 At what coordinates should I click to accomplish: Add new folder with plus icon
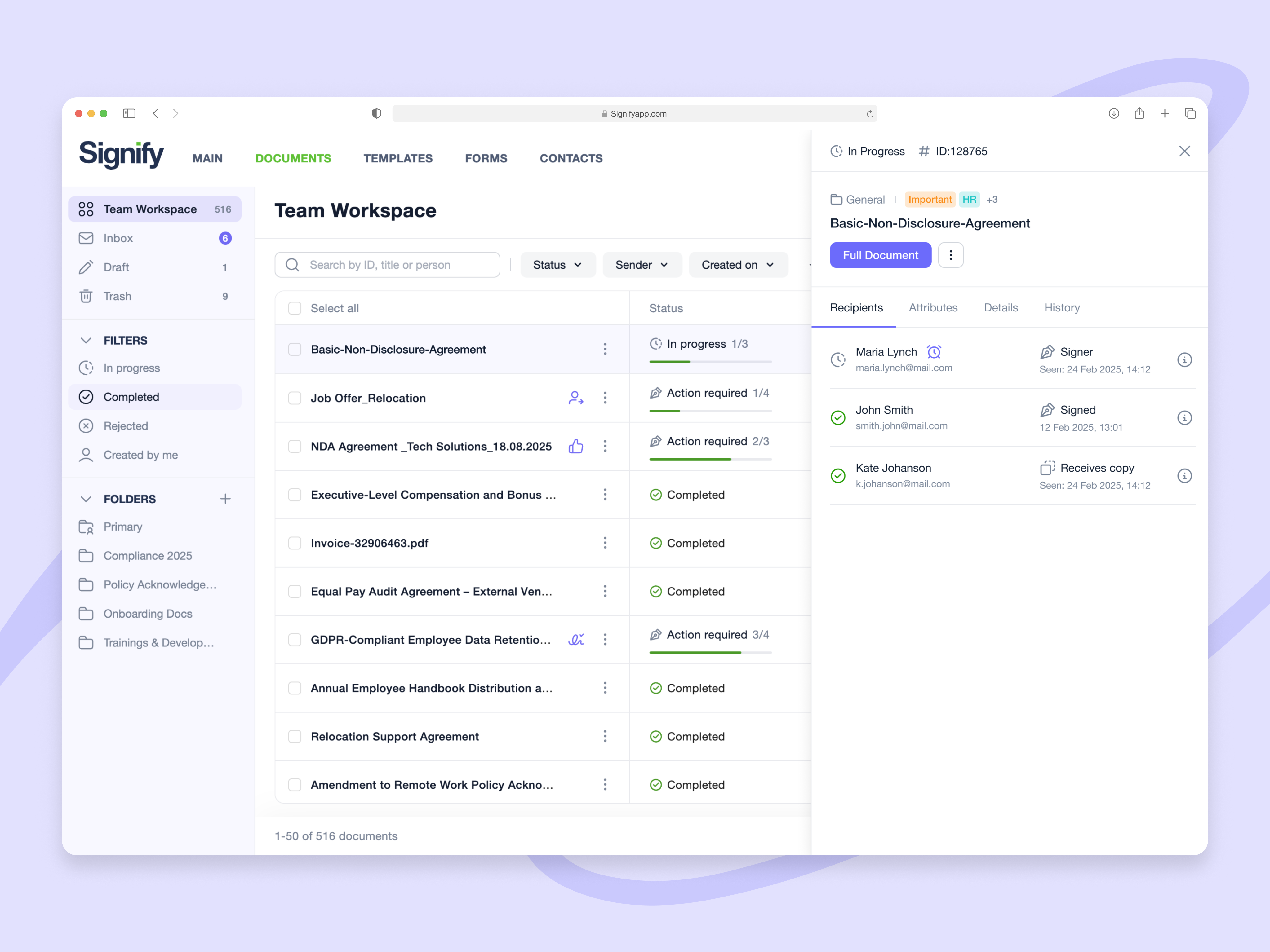[225, 499]
